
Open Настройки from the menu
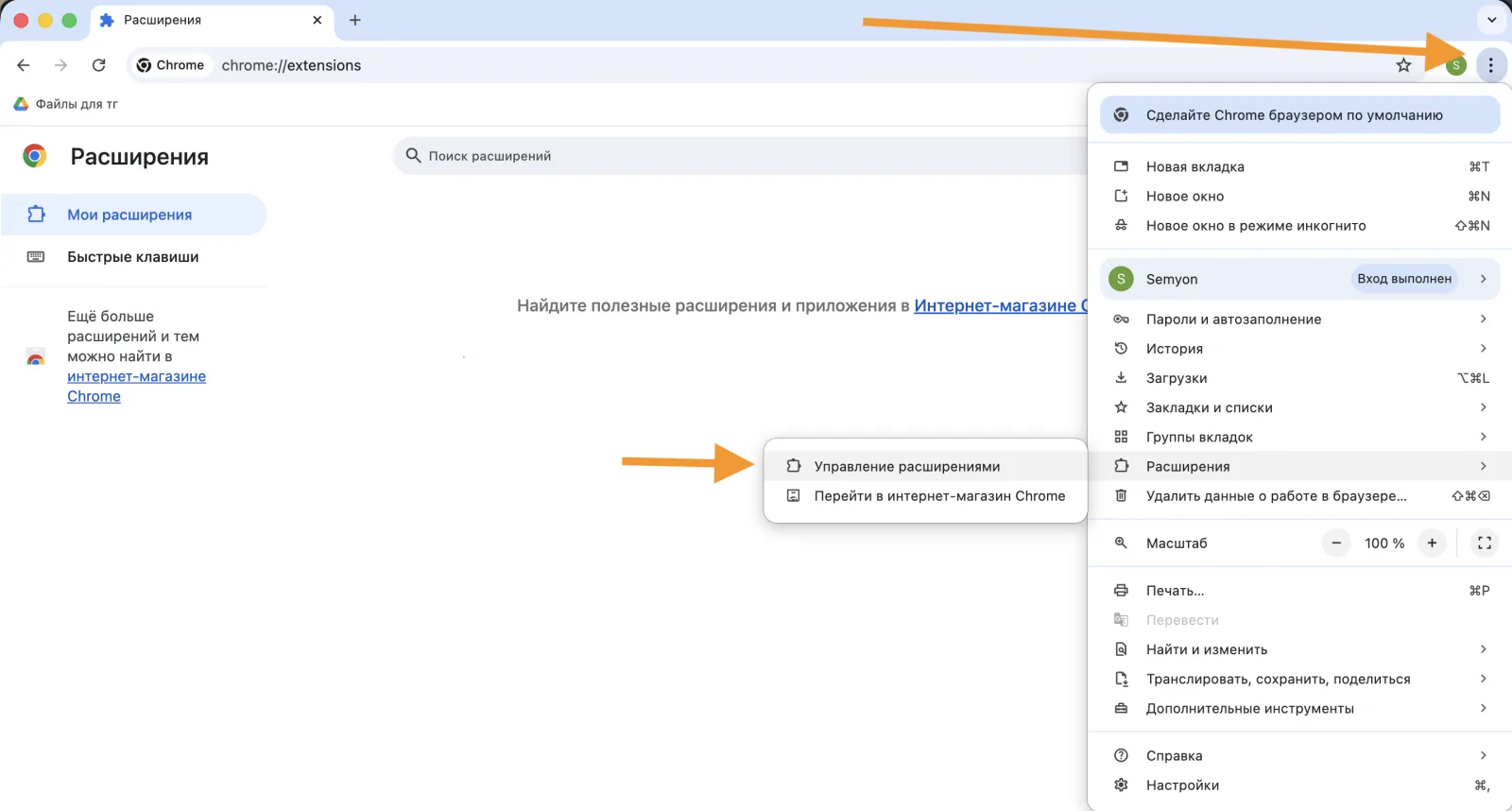1299,785
